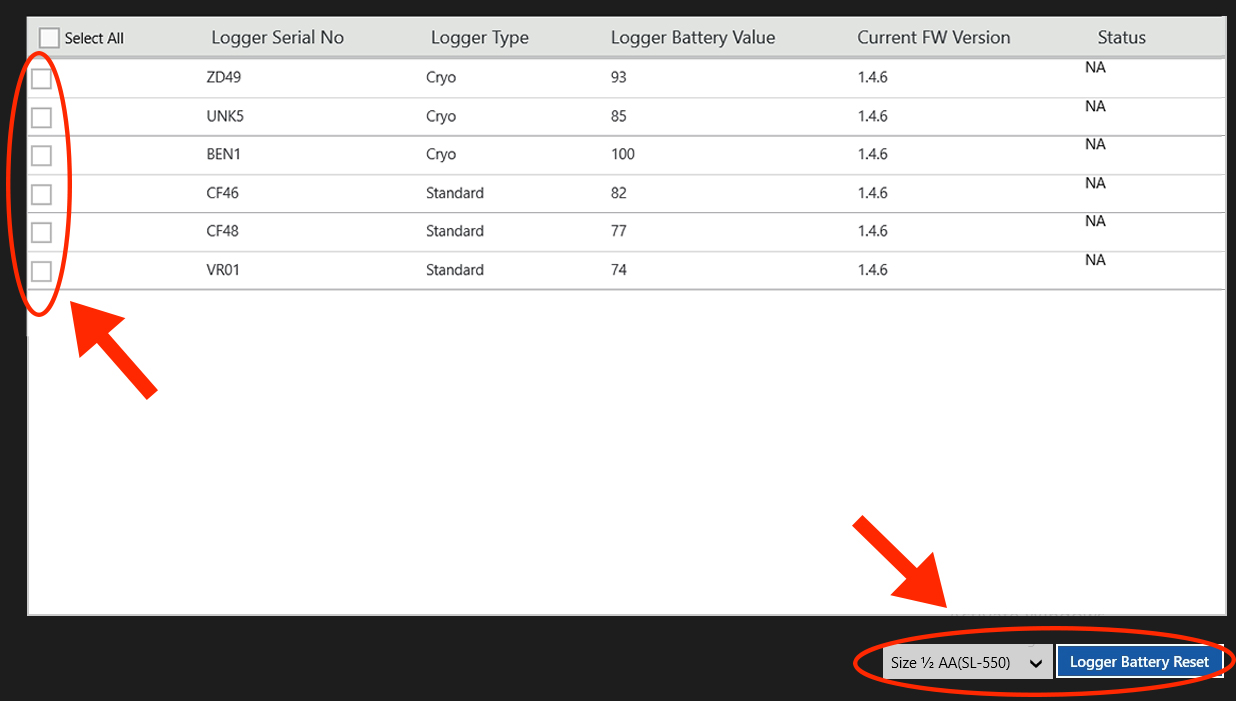Click the Standard type cell for VR01

pyautogui.click(x=454, y=270)
